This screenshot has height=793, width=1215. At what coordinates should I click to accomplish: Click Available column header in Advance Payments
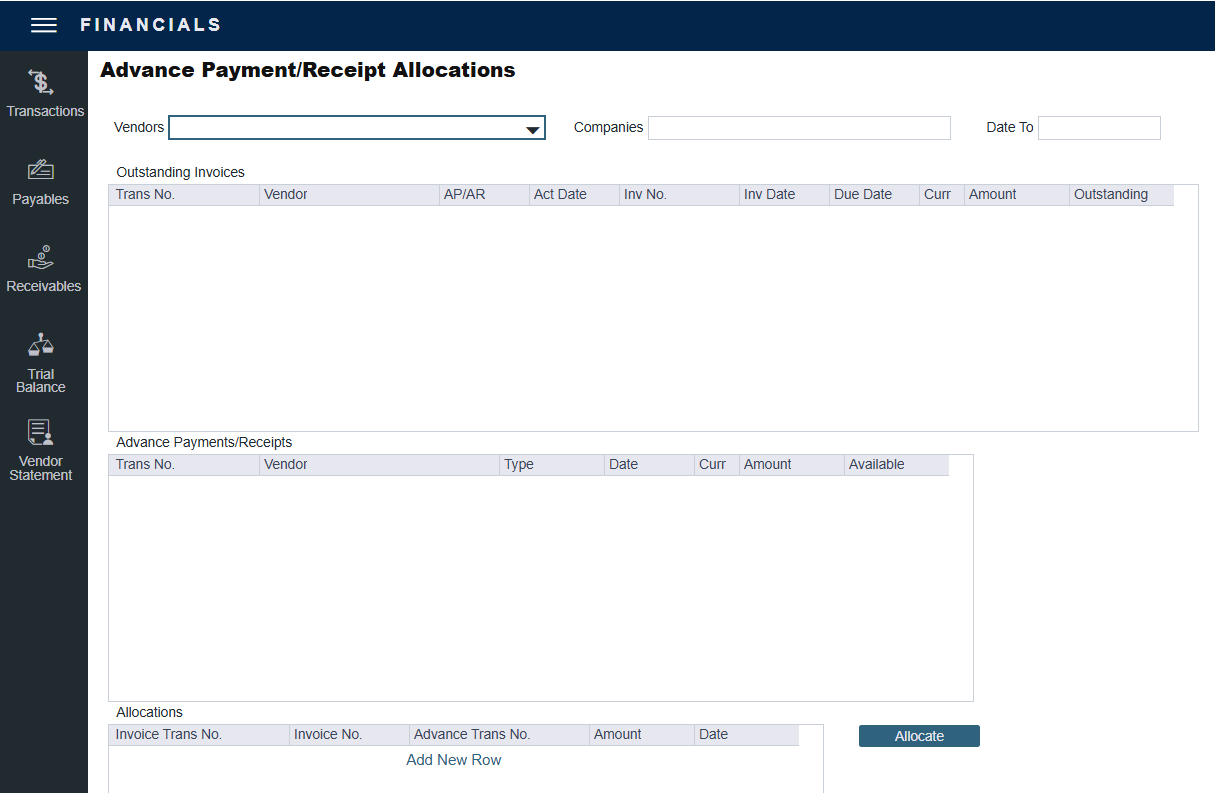tap(876, 465)
